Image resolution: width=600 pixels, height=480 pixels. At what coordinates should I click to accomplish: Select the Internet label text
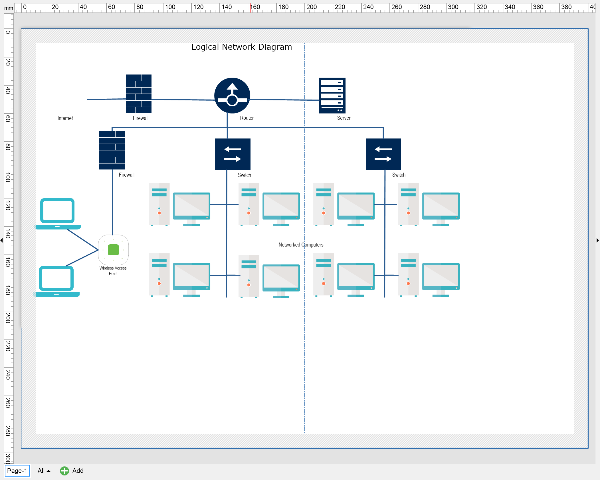click(65, 118)
